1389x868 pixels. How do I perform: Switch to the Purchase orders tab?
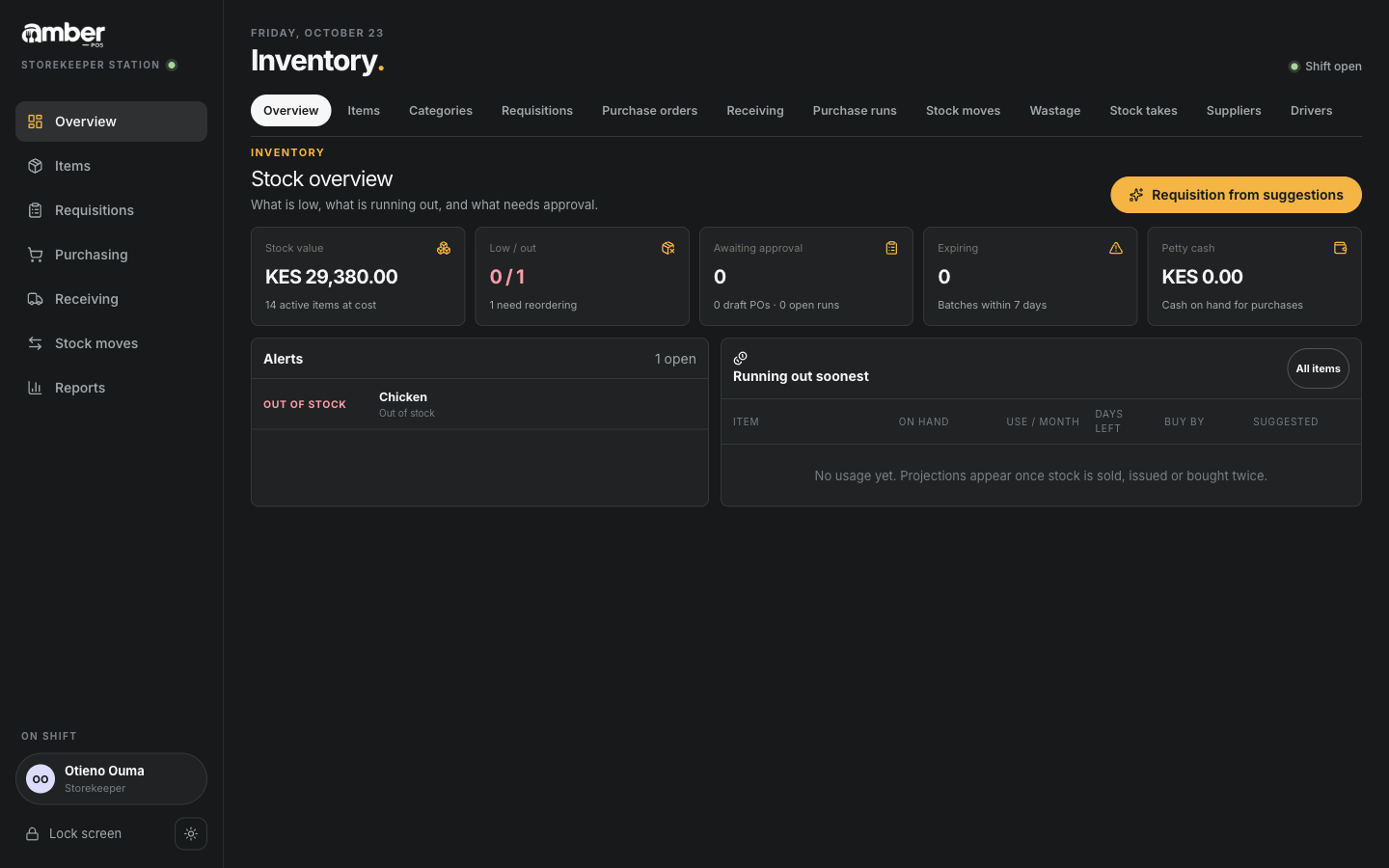pyautogui.click(x=649, y=111)
